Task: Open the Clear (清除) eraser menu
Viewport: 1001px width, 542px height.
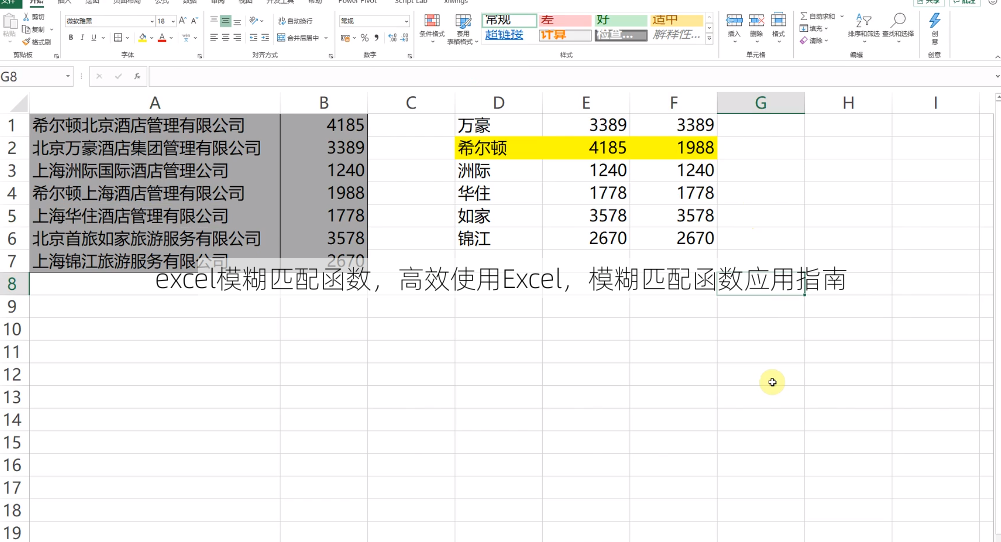Action: tap(813, 40)
